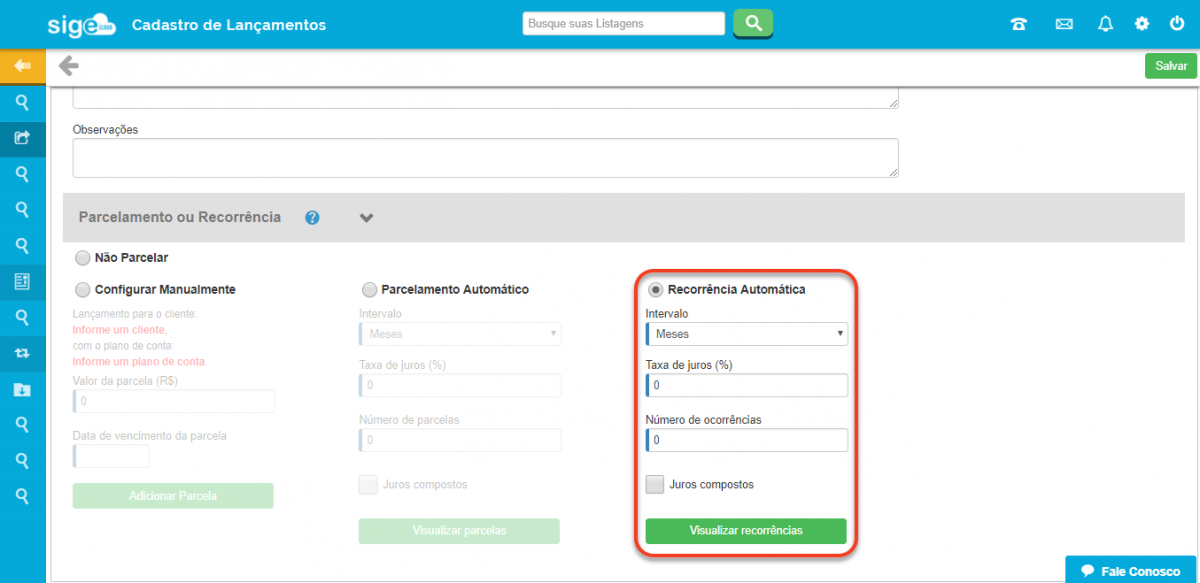Image resolution: width=1200 pixels, height=583 pixels.
Task: Collapse the Parcelamento ou Recorrência section chevron
Action: pyautogui.click(x=366, y=217)
